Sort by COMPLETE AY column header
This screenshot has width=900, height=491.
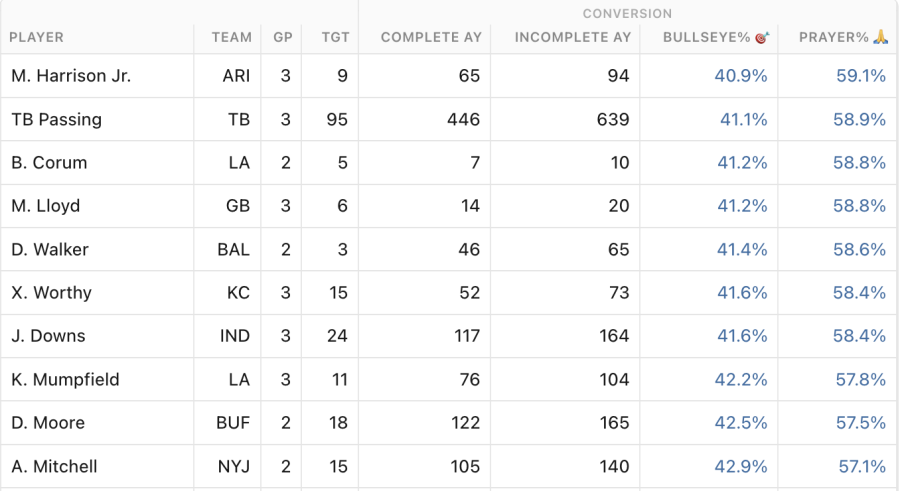pos(431,37)
